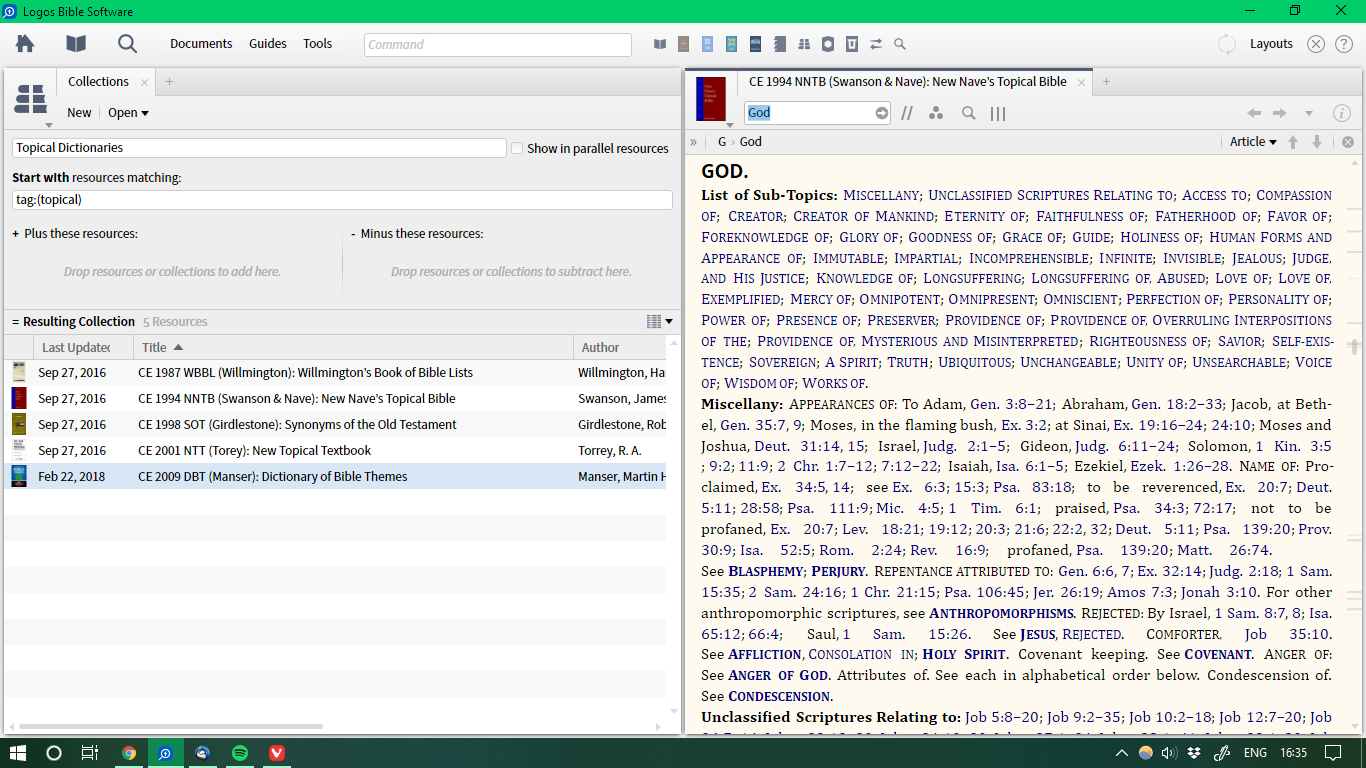This screenshot has height=768, width=1366.
Task: Click into the Command box
Action: click(x=498, y=44)
